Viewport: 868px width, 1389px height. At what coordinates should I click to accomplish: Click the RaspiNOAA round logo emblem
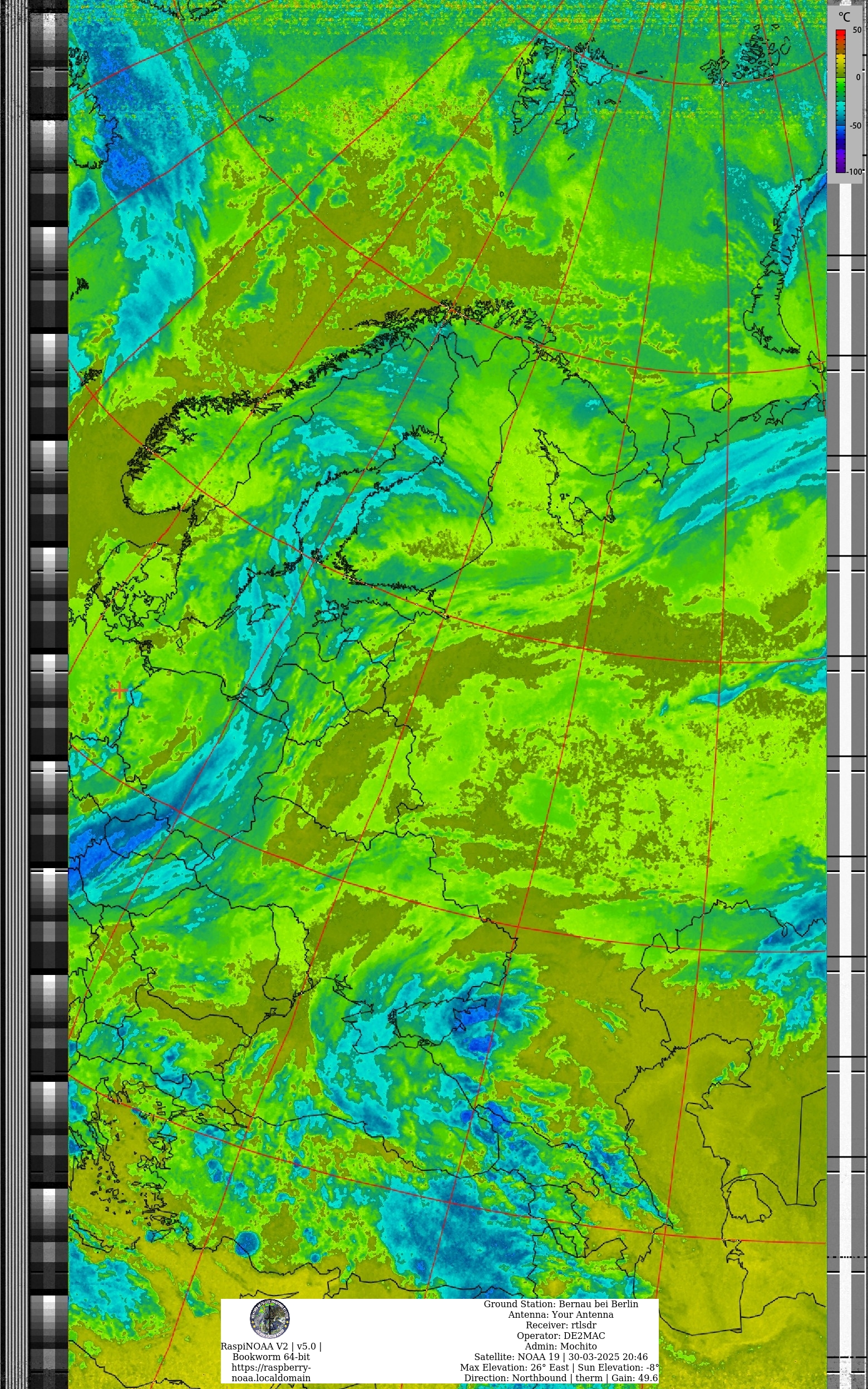[270, 1319]
